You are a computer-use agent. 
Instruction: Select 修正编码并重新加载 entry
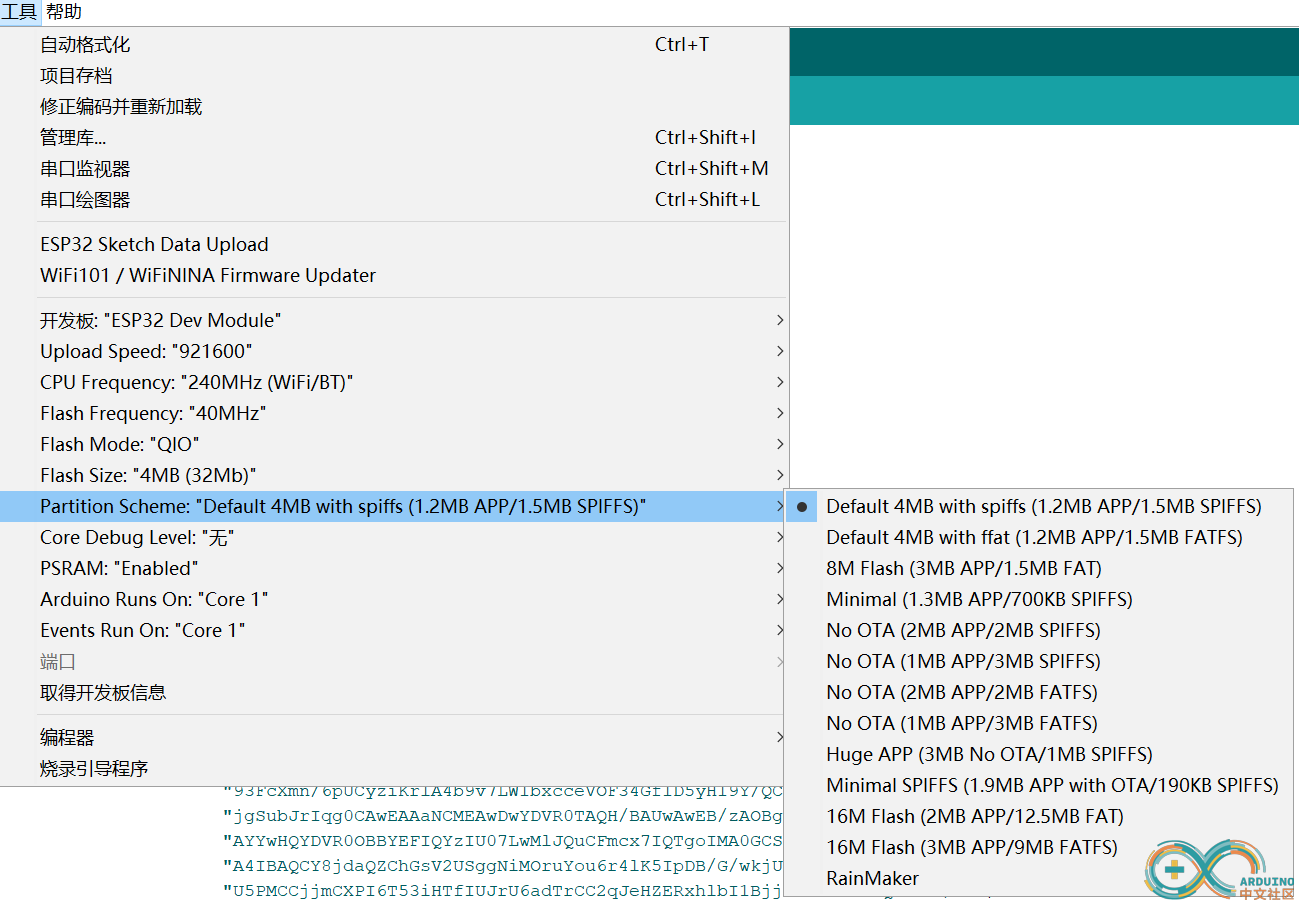(395, 107)
